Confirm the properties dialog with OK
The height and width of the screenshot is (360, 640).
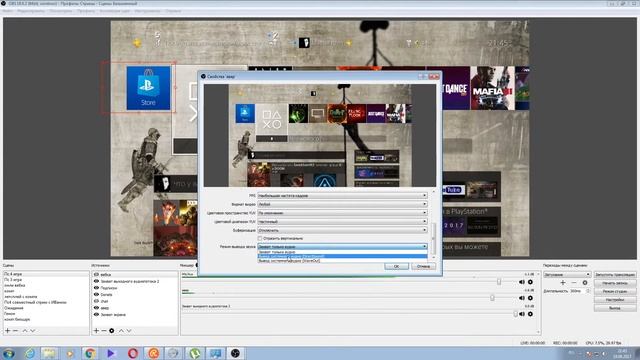point(396,266)
